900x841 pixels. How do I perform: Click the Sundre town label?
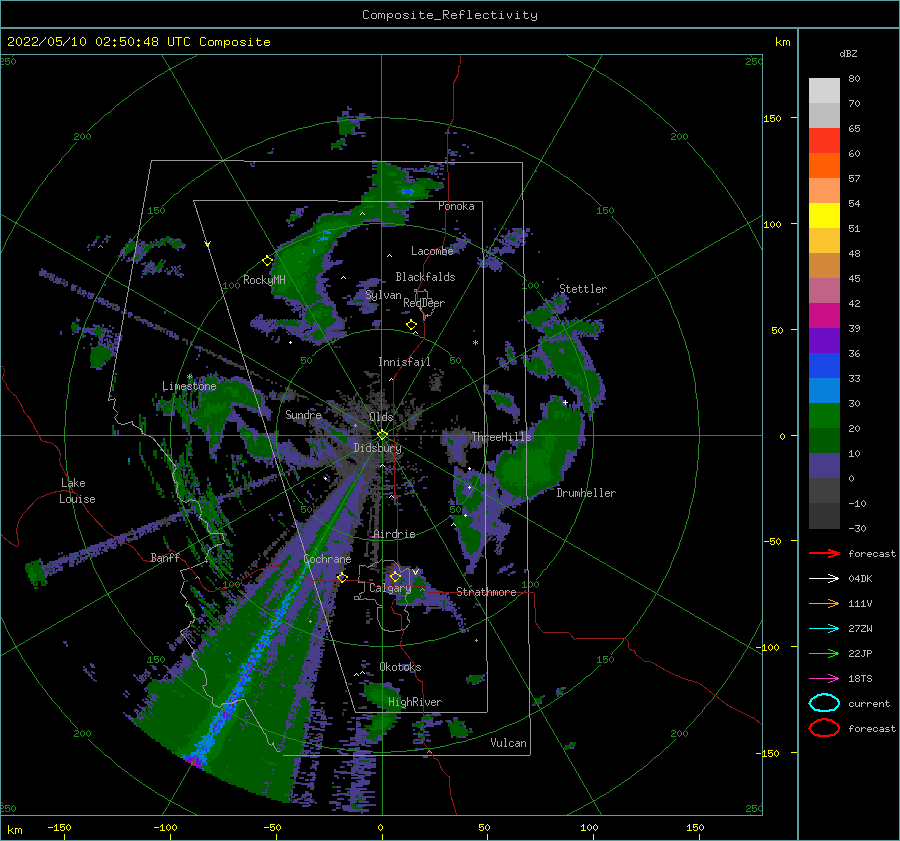[303, 414]
